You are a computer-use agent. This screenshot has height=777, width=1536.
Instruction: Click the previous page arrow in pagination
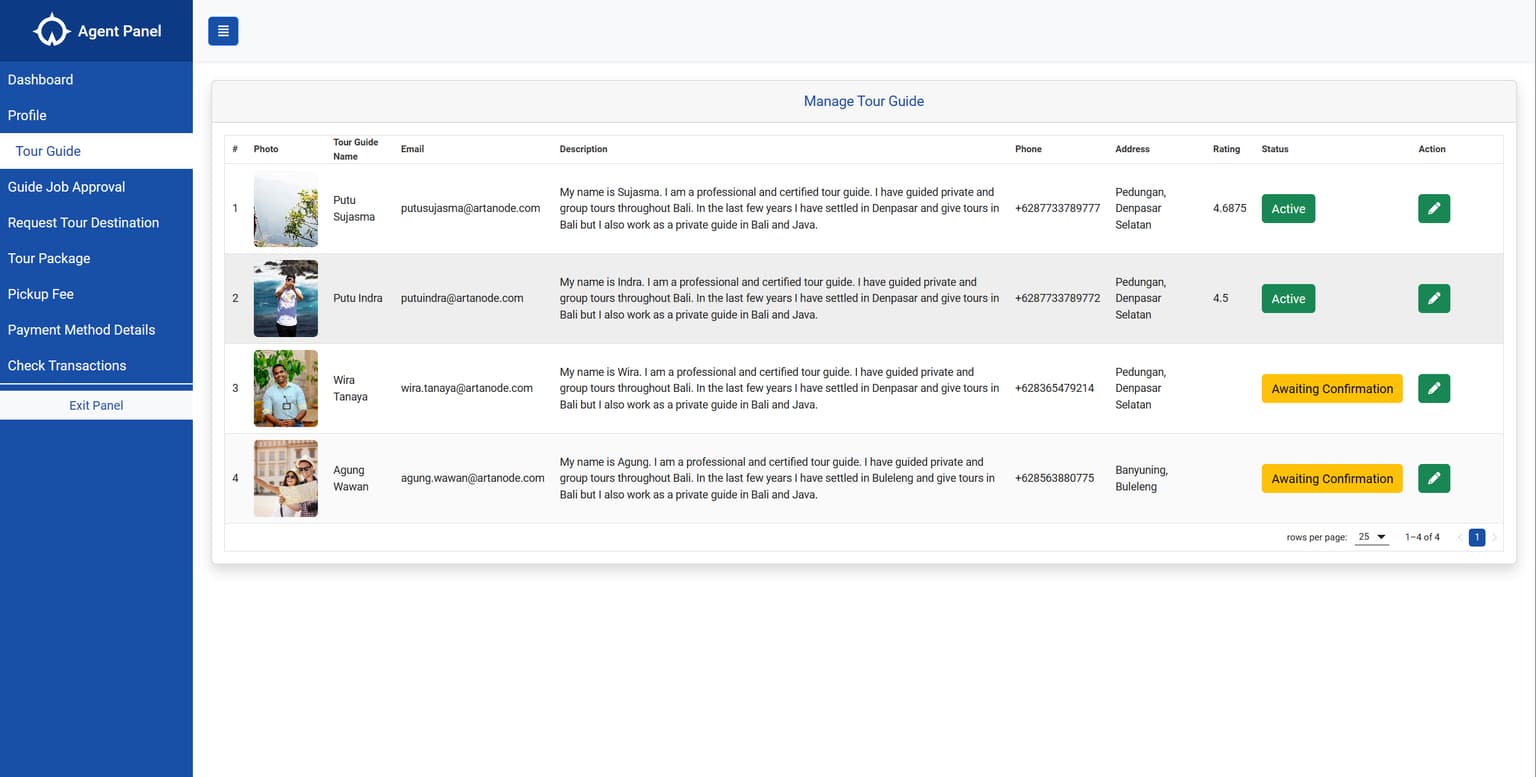tap(1458, 537)
